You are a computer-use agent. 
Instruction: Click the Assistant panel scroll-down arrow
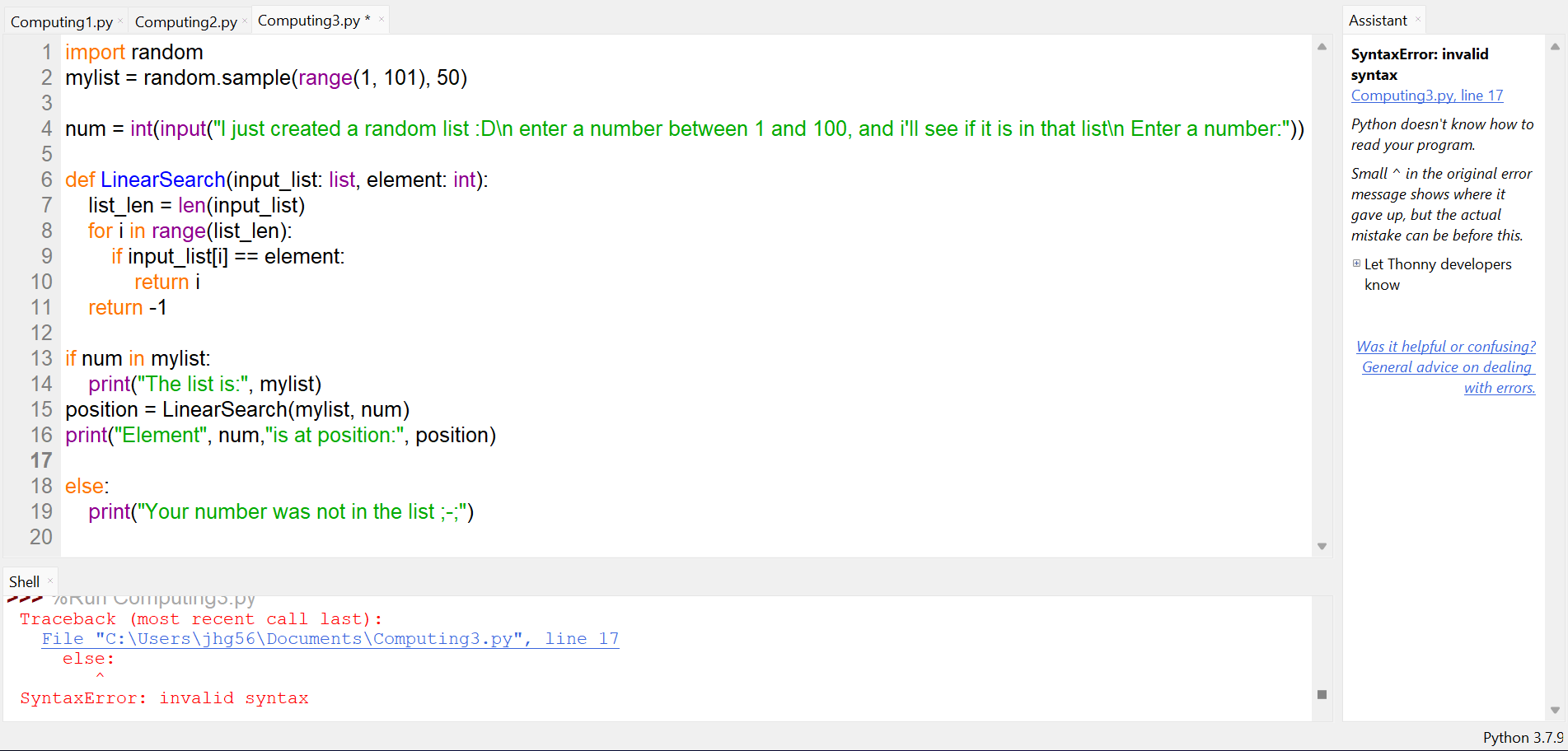[x=1555, y=710]
